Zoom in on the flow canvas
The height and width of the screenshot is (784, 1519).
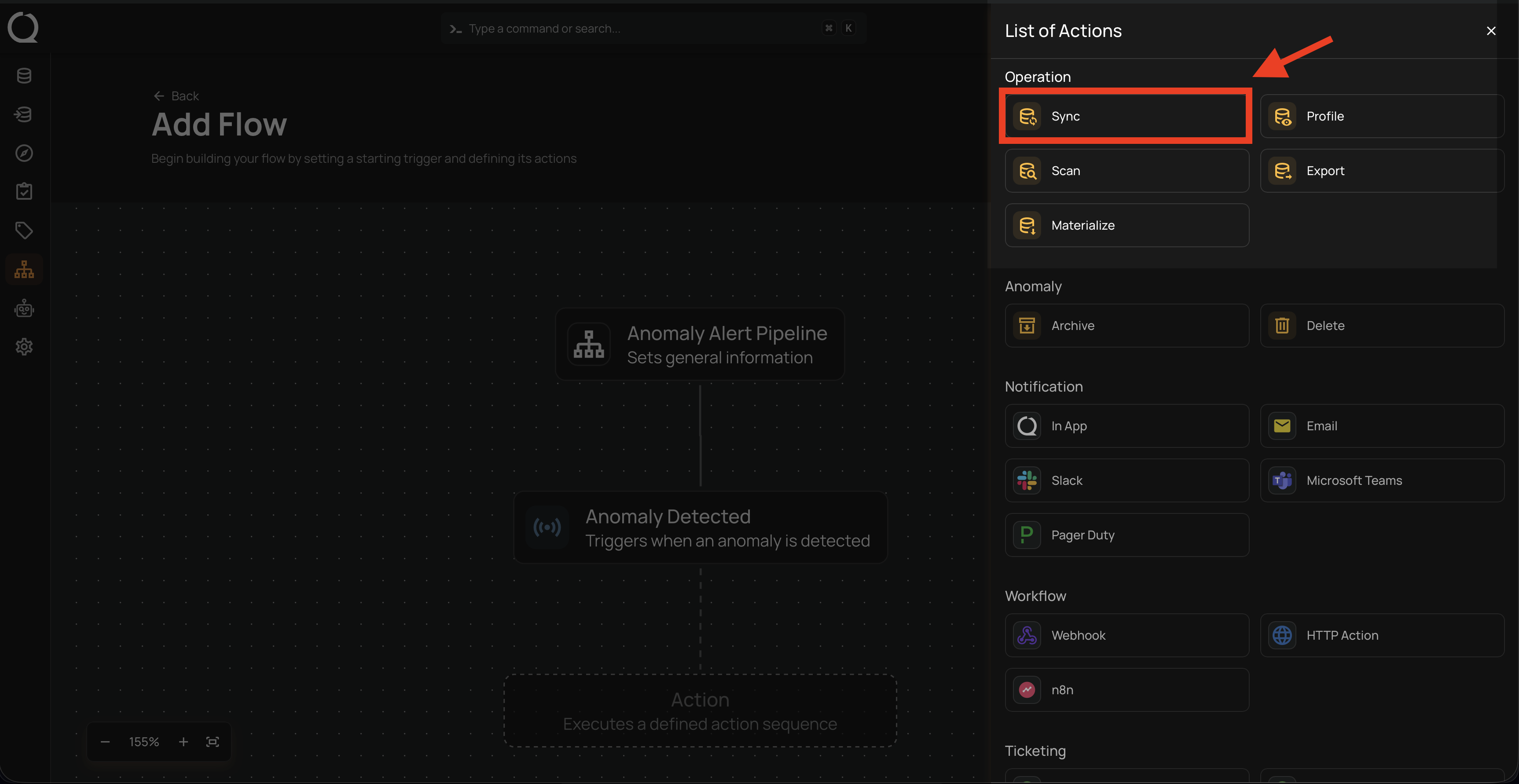[x=183, y=742]
